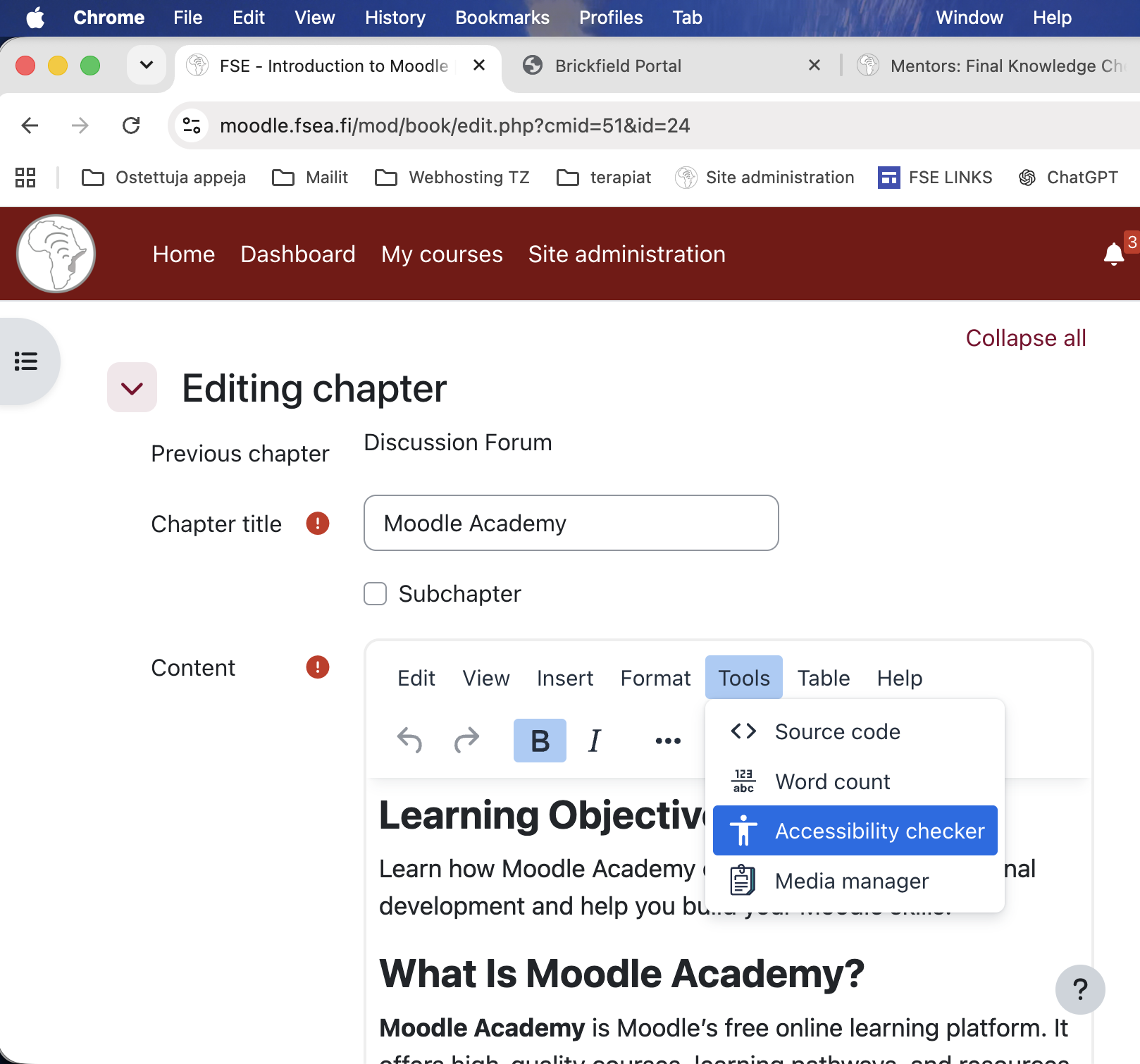This screenshot has height=1064, width=1140.
Task: Launch the Accessibility checker
Action: coord(855,831)
